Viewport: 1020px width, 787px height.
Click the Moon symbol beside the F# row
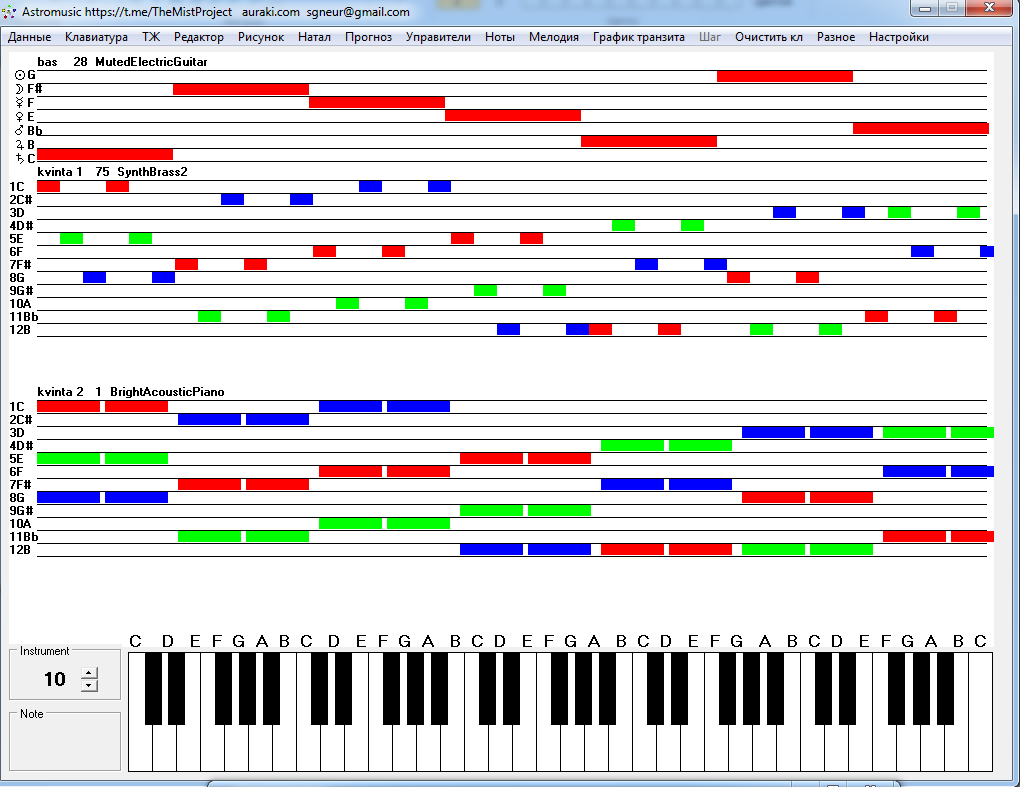19,89
